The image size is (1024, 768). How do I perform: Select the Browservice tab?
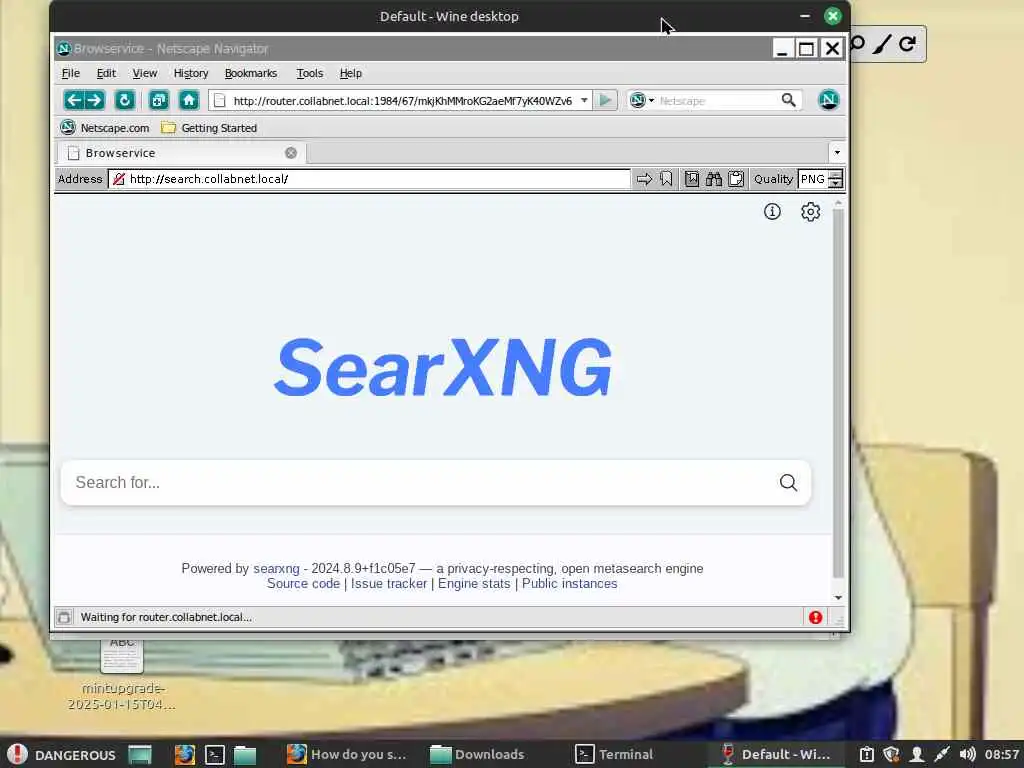point(182,153)
